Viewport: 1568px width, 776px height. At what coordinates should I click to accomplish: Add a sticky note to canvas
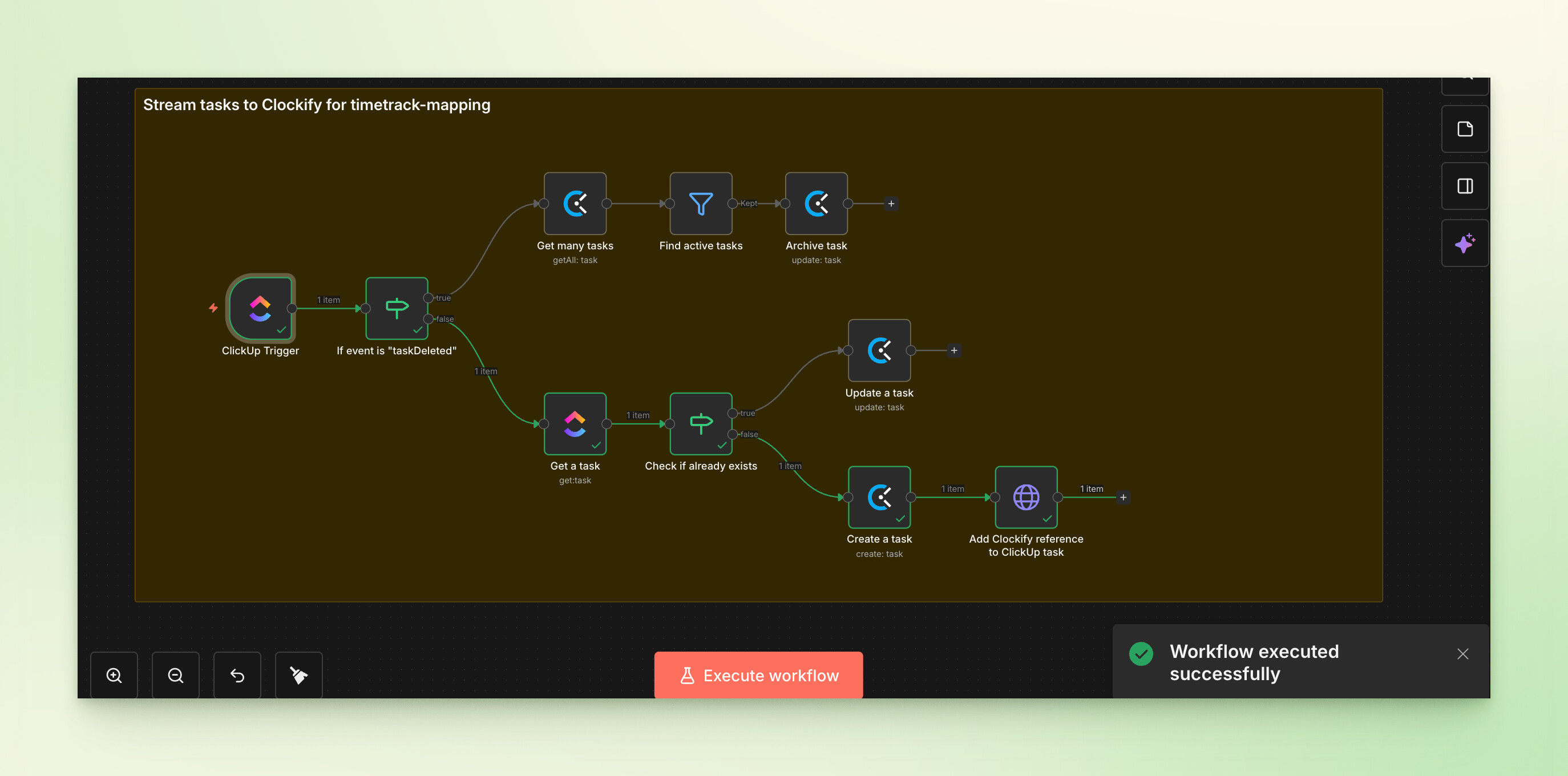coord(1465,129)
